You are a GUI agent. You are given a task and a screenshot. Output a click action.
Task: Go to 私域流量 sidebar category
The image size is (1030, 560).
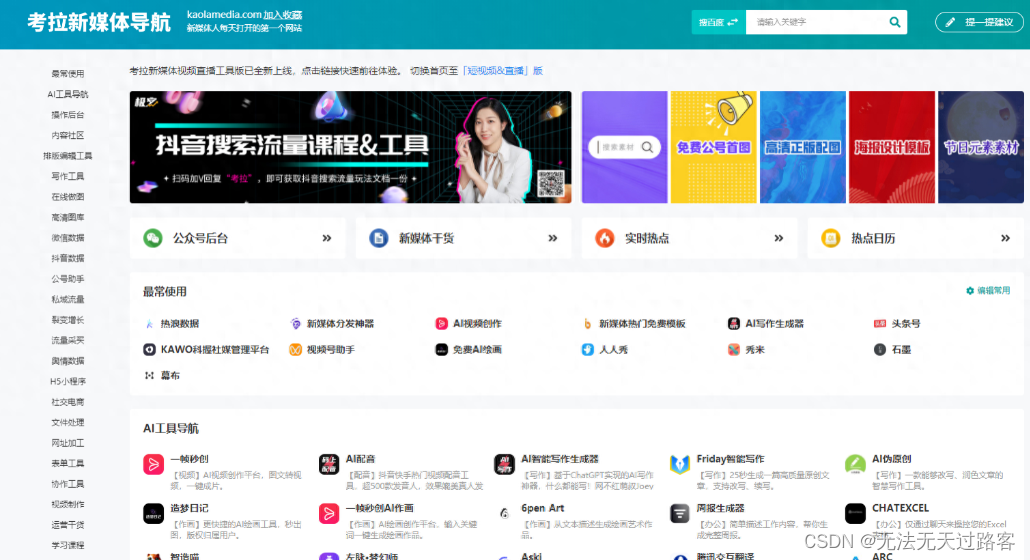click(68, 299)
